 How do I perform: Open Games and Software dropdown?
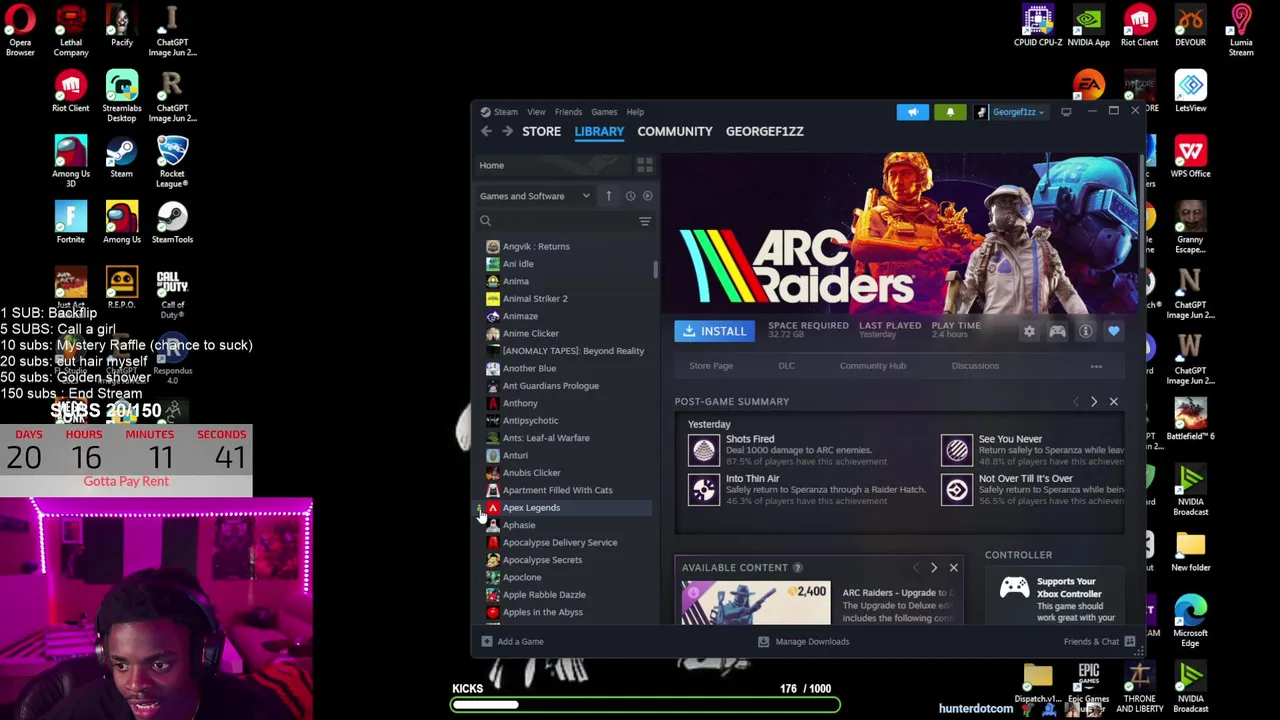pyautogui.click(x=535, y=196)
